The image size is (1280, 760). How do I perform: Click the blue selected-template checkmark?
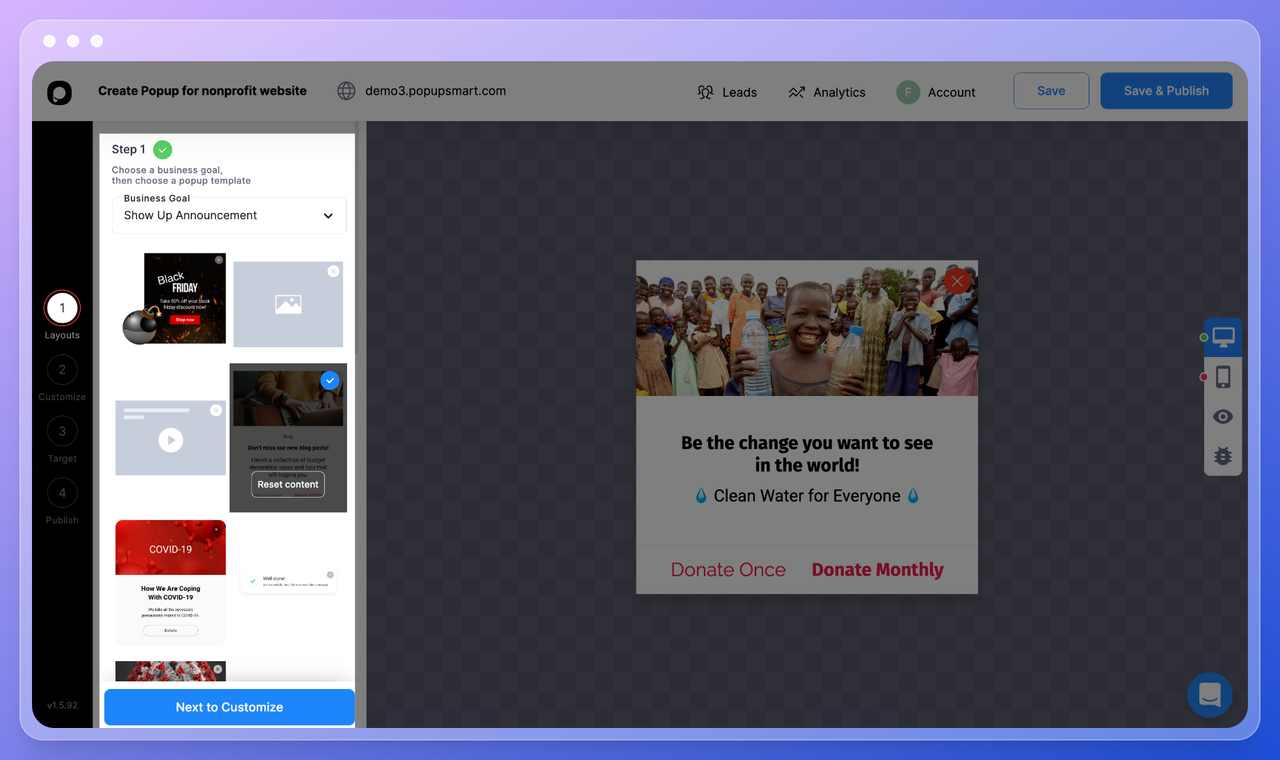[x=330, y=381]
